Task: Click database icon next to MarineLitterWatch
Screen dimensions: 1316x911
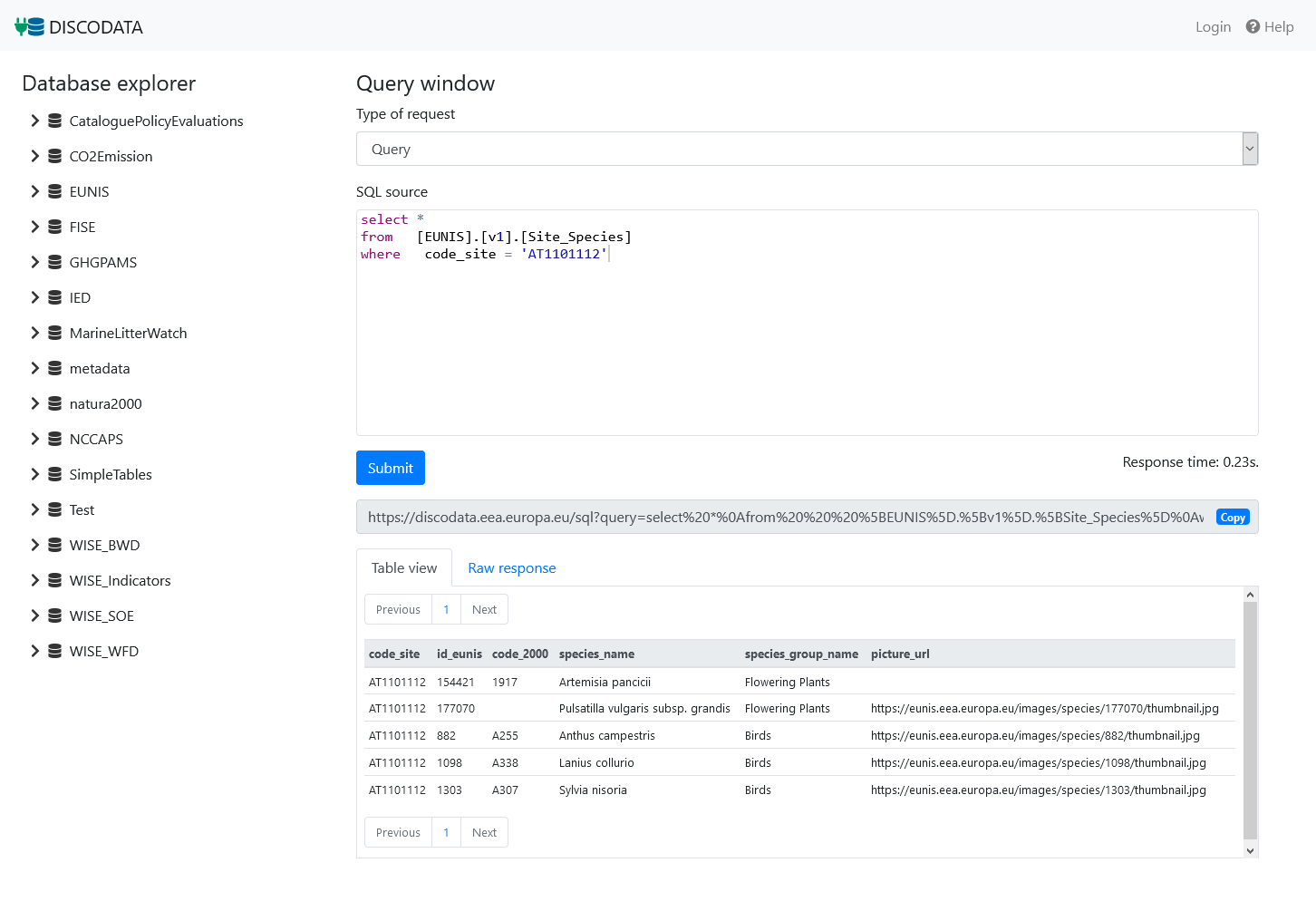Action: 55,333
